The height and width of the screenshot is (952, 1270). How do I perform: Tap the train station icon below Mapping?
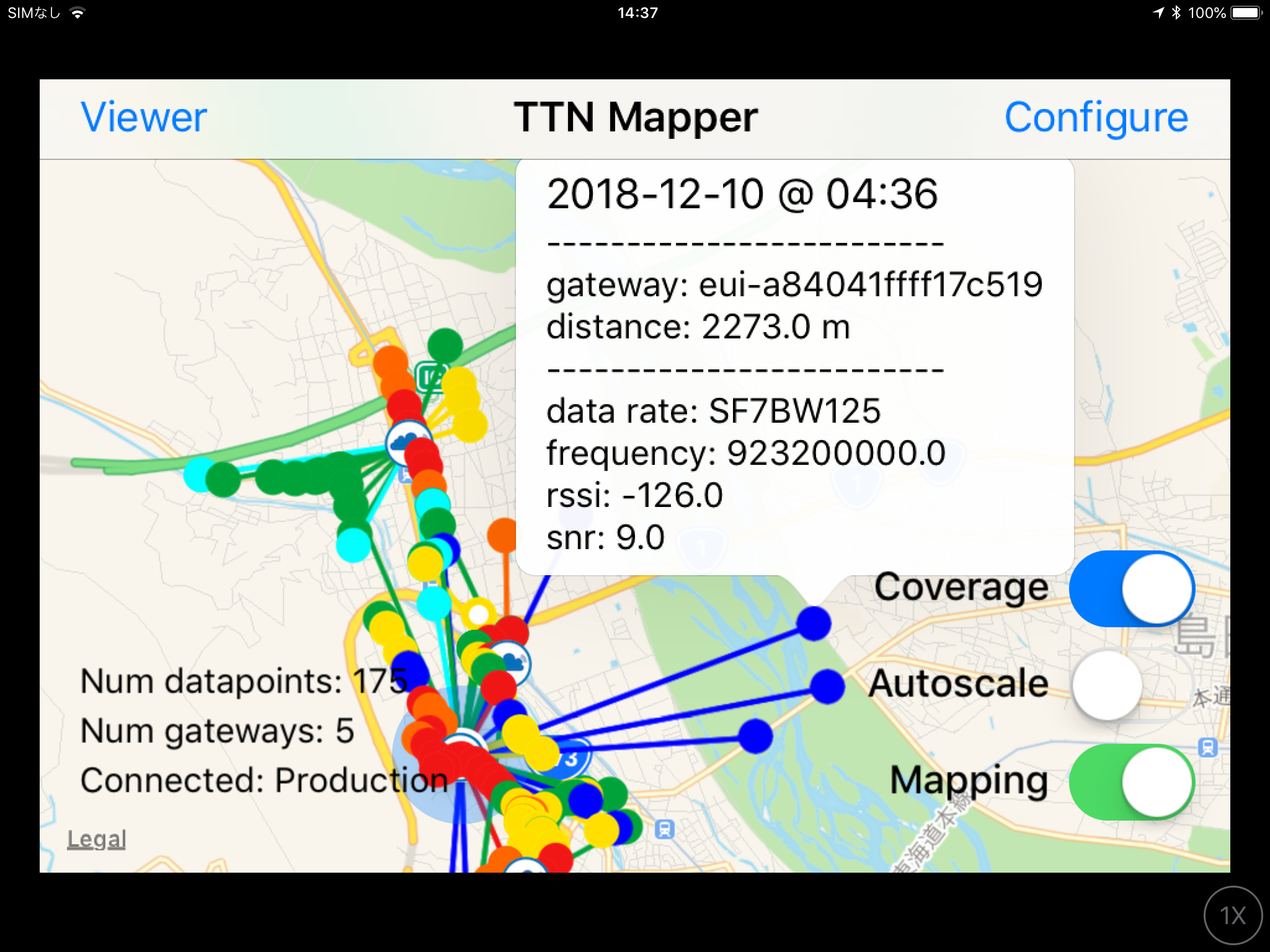(x=1207, y=747)
